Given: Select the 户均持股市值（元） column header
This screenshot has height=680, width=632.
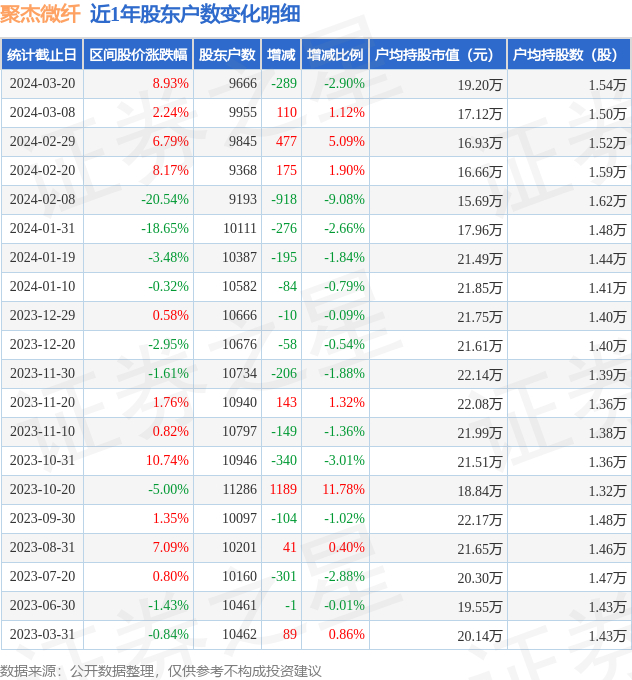Looking at the screenshot, I should point(438,55).
